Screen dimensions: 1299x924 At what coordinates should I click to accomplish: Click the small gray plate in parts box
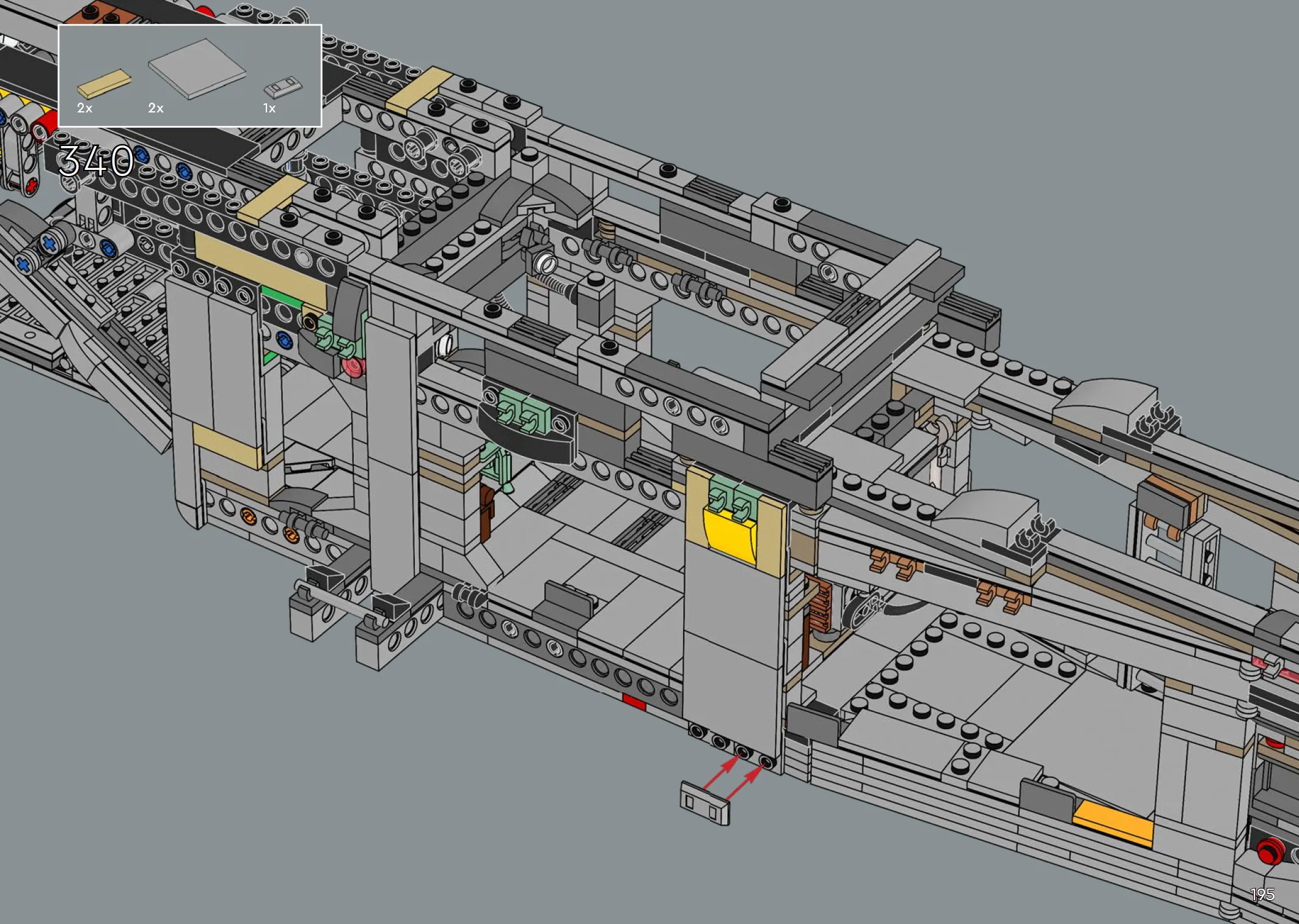coord(283,87)
